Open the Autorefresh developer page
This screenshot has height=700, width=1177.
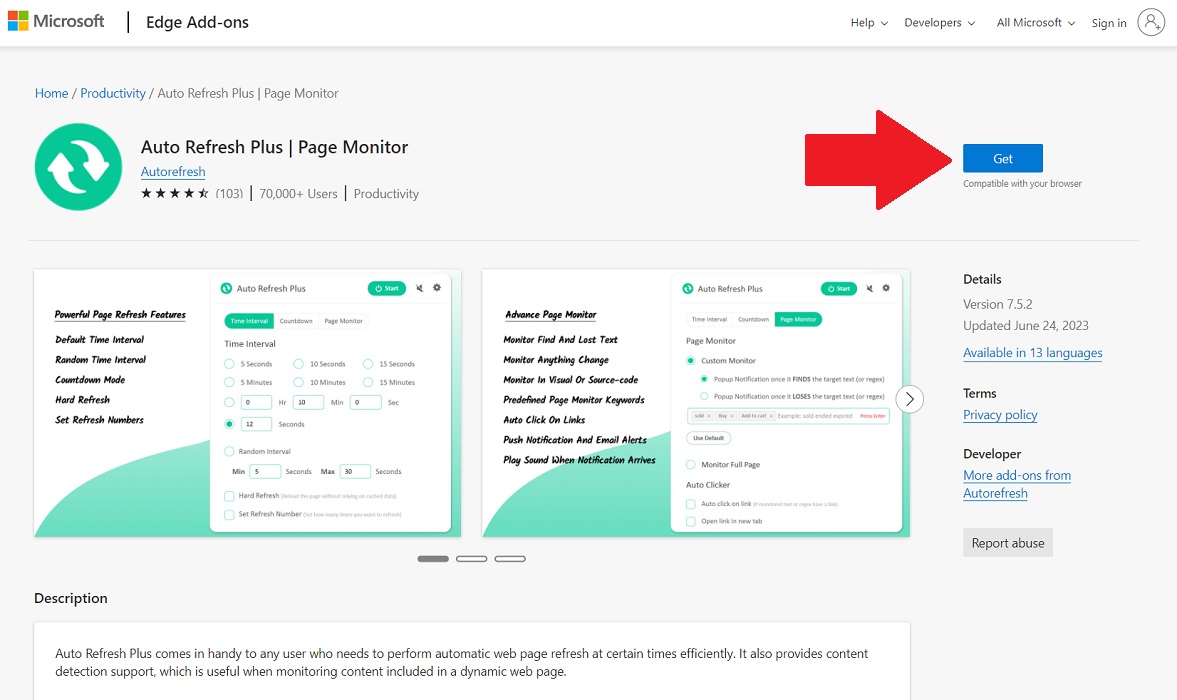pyautogui.click(x=172, y=171)
